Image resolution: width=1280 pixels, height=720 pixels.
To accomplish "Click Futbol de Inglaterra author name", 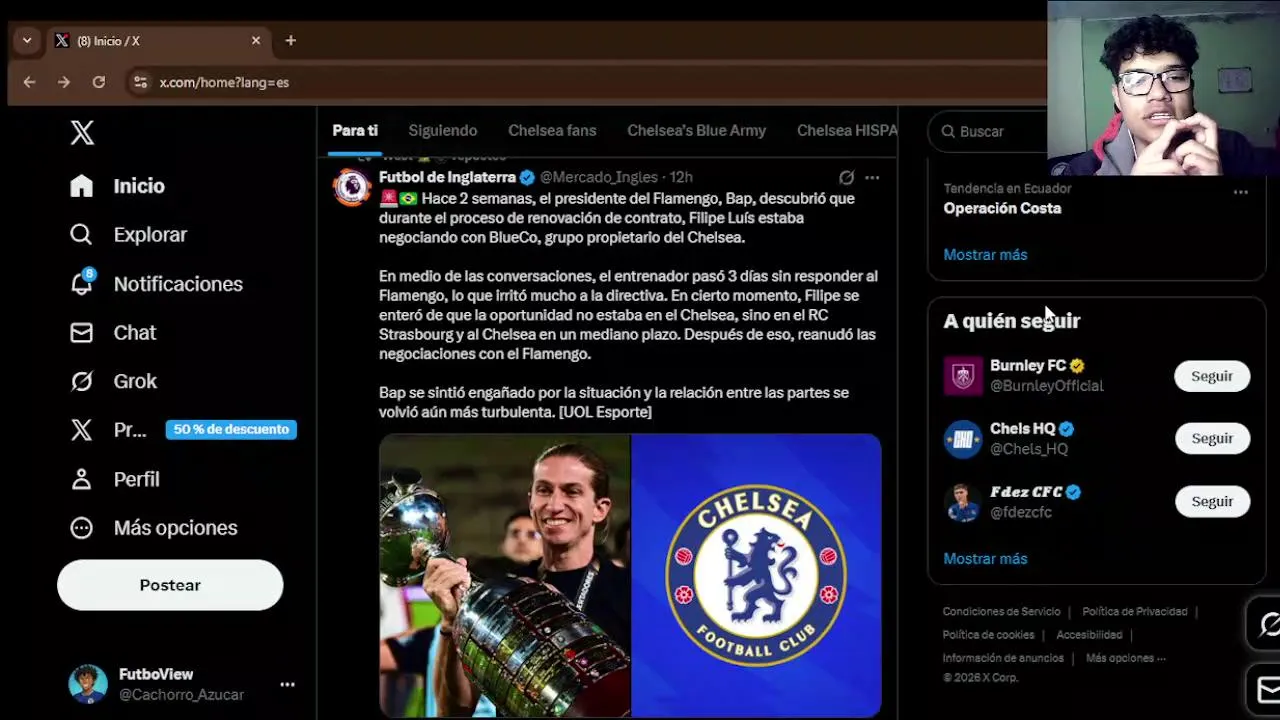I will coord(447,177).
